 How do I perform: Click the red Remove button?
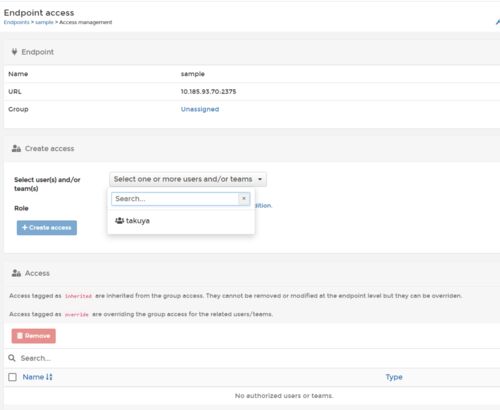34,336
